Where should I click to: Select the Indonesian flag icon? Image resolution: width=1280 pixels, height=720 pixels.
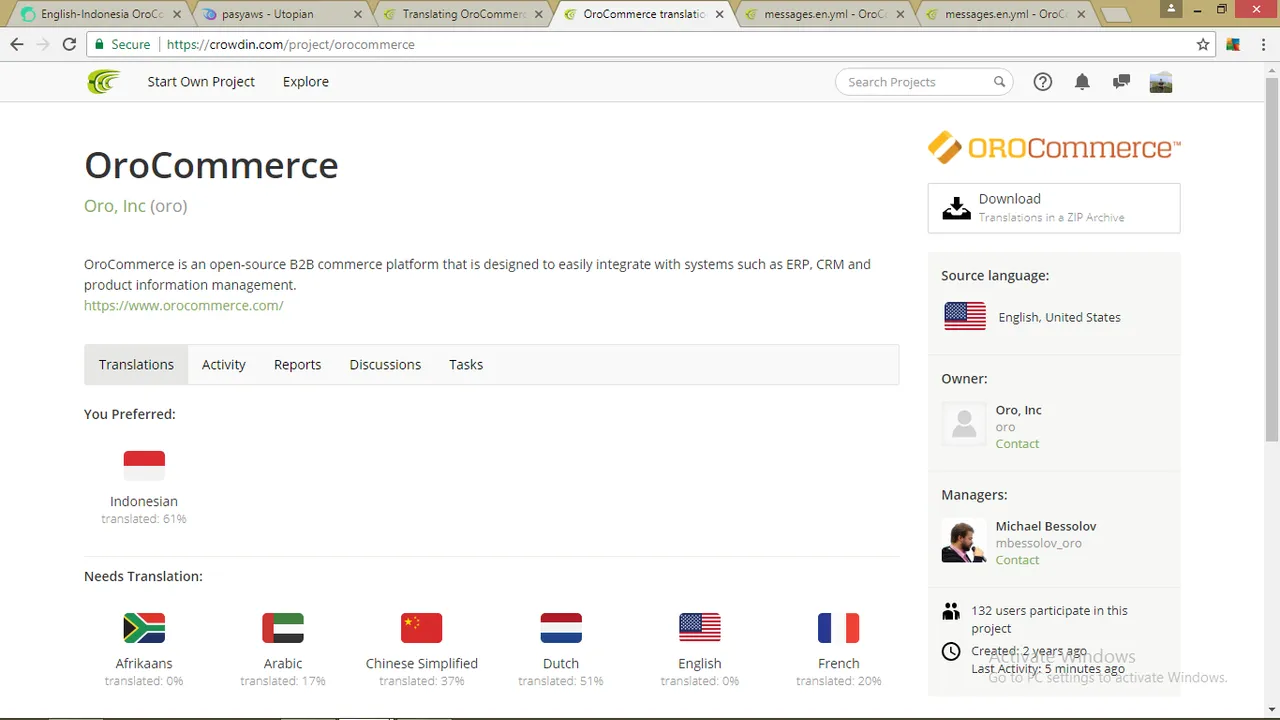click(144, 465)
